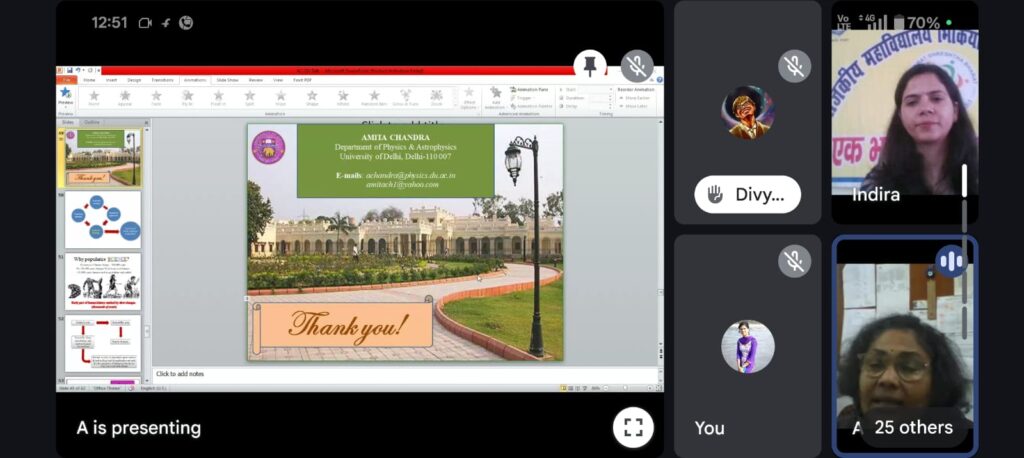Tap the pin icon on the presentation

pos(589,66)
